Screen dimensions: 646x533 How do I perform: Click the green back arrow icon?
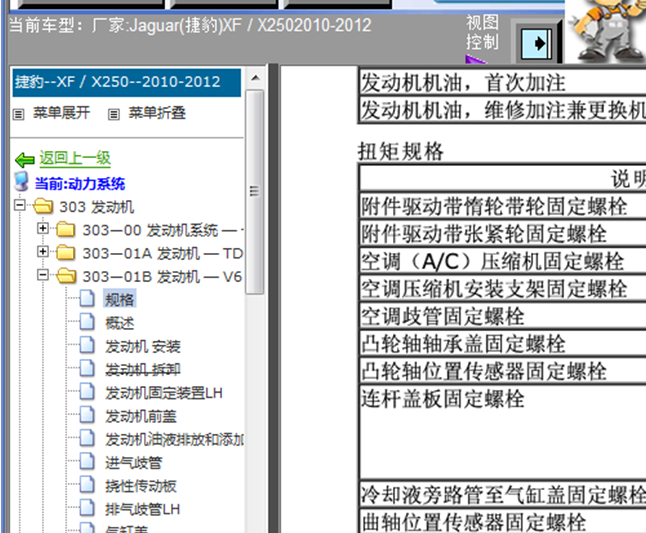[x=25, y=160]
